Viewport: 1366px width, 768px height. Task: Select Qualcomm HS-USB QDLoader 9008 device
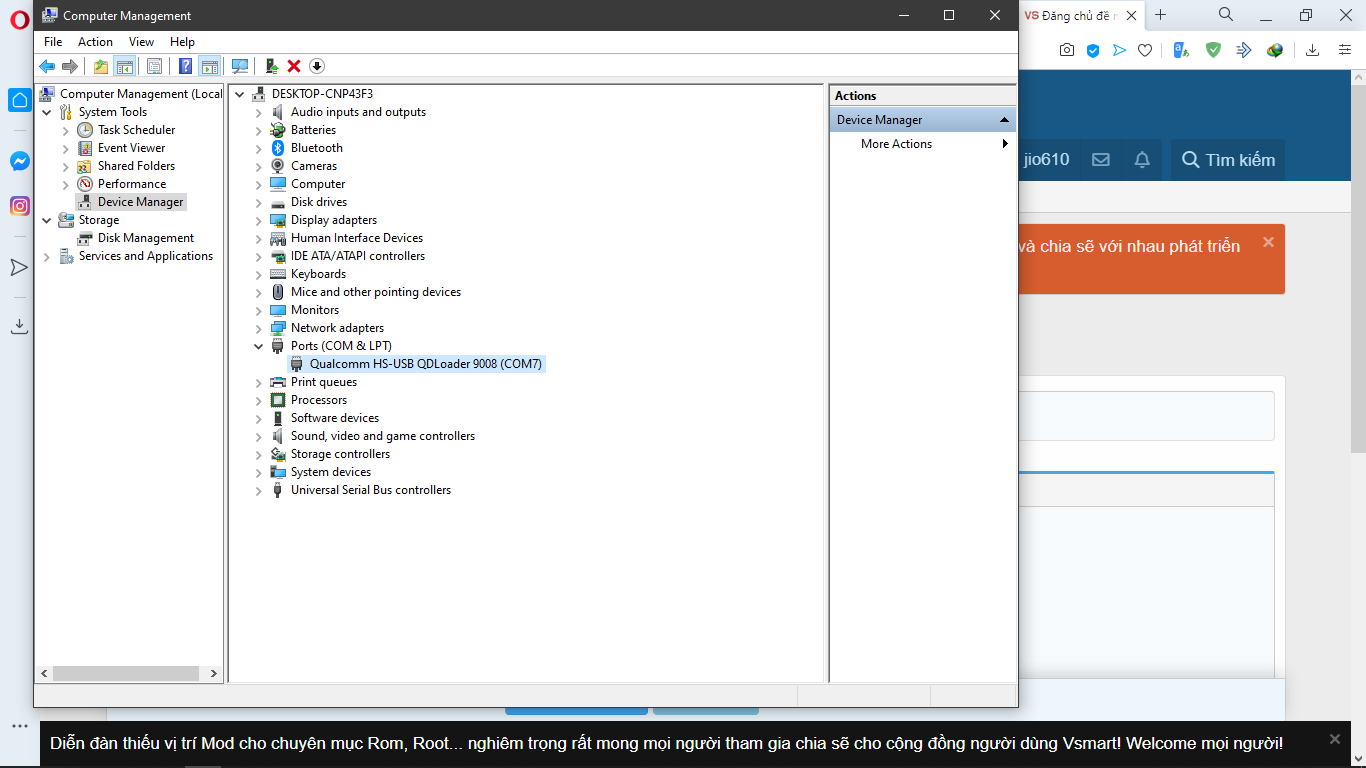click(x=425, y=364)
